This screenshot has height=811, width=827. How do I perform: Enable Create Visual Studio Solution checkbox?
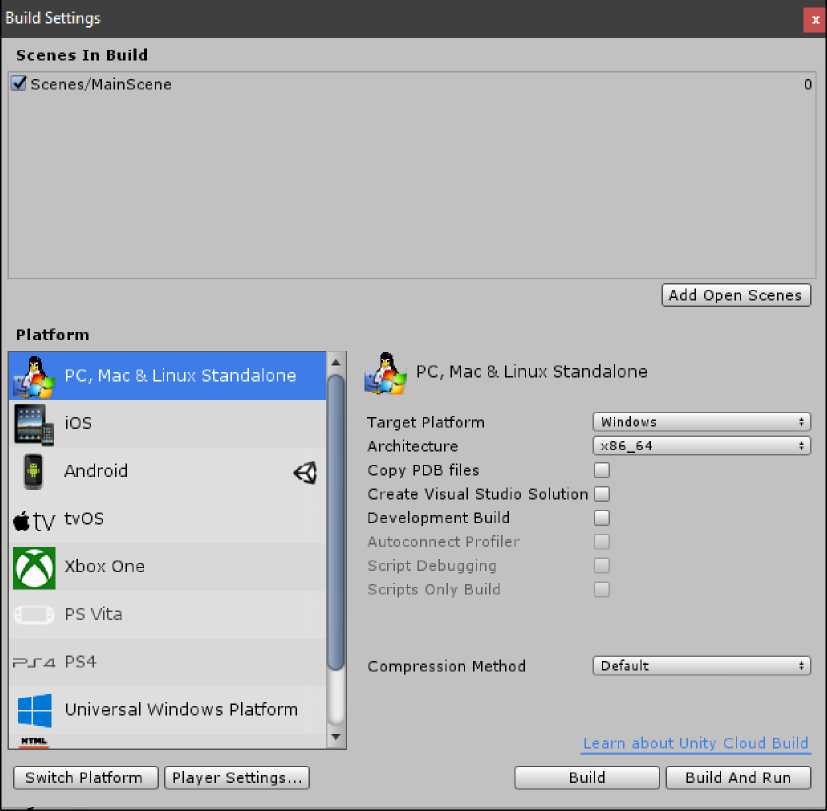(602, 494)
